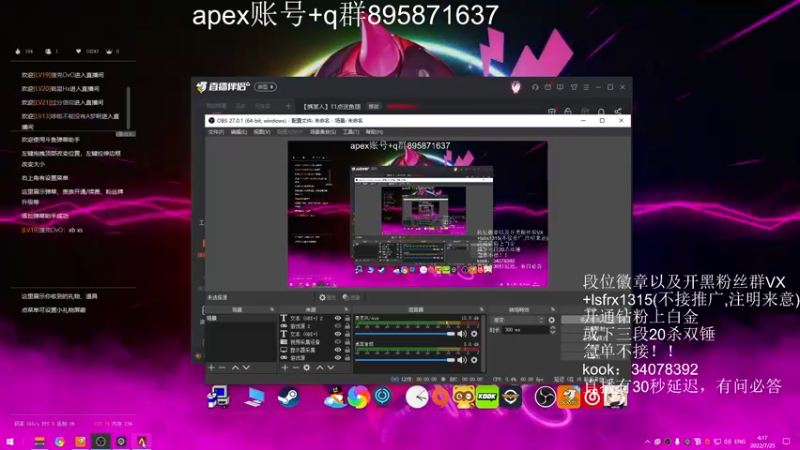Show hidden system tray icons chevron
800x450 pixels.
click(647, 441)
